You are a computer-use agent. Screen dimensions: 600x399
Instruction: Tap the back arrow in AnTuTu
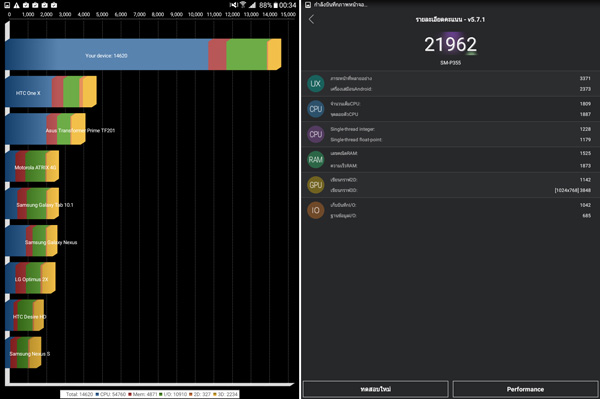pos(311,19)
